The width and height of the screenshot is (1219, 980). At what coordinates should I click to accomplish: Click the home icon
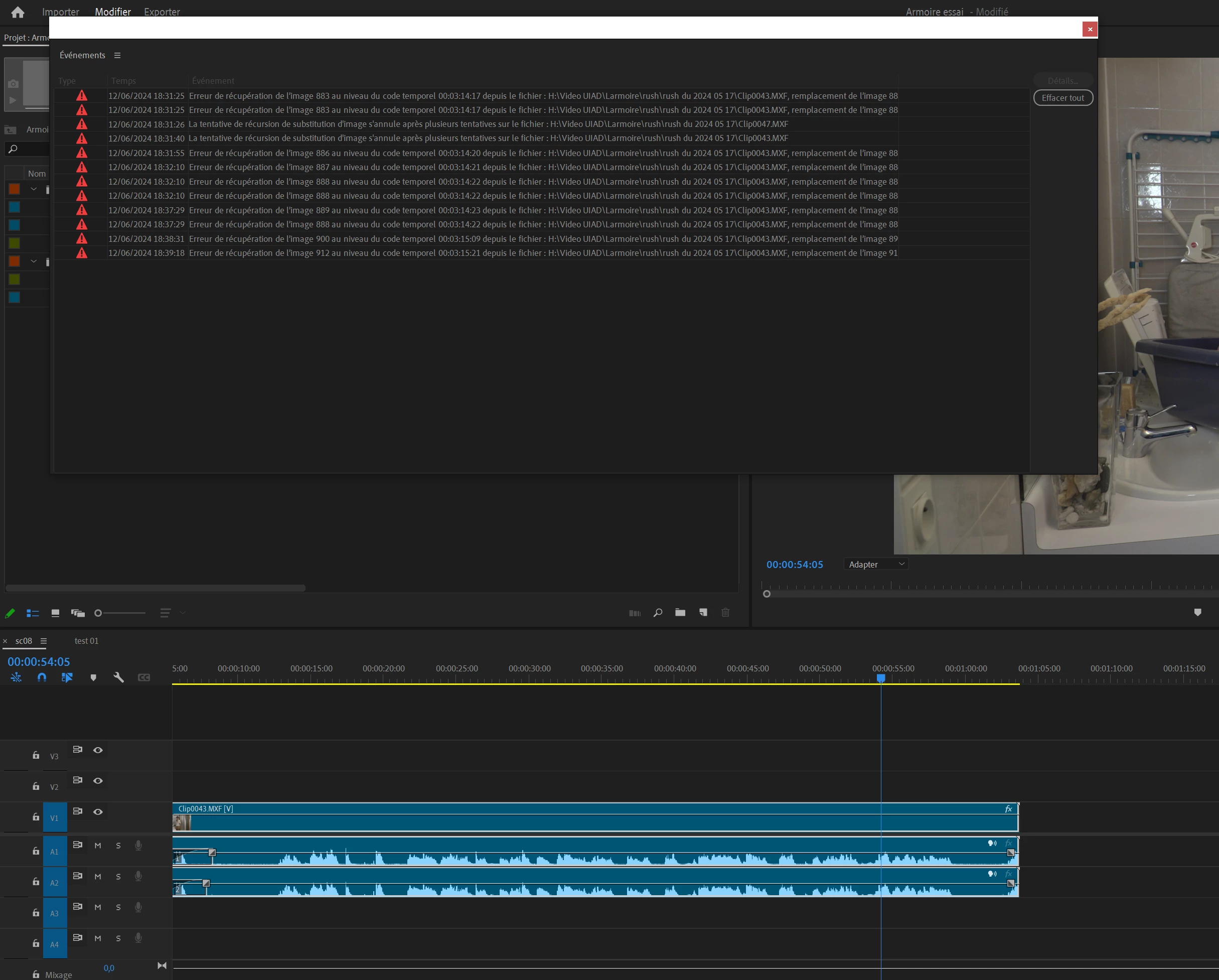pos(18,12)
